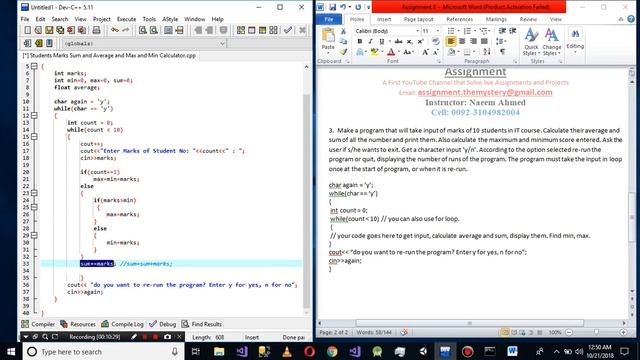Click the Sort icon in Word paragraph group

[487, 52]
